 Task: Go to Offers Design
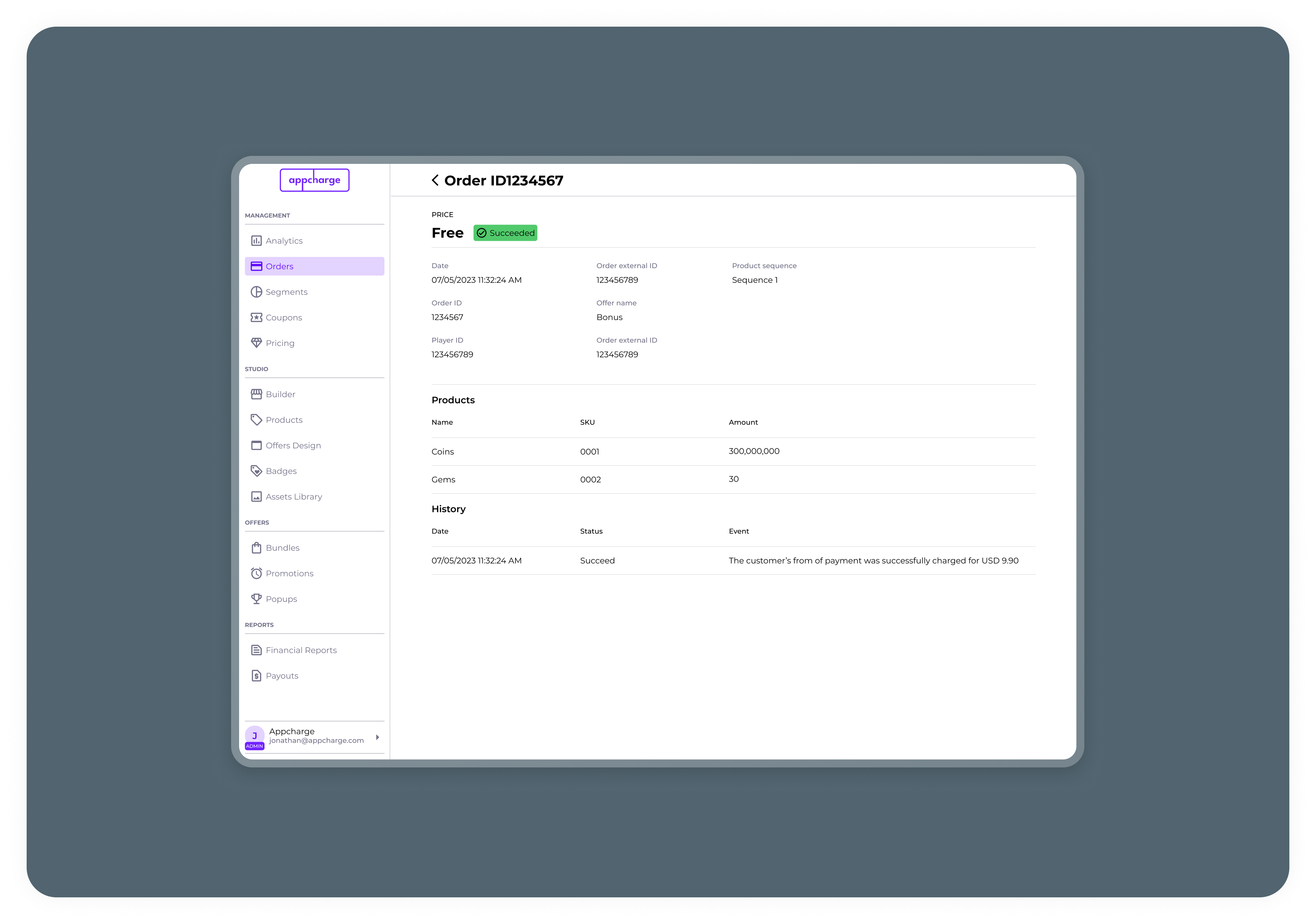(x=293, y=445)
